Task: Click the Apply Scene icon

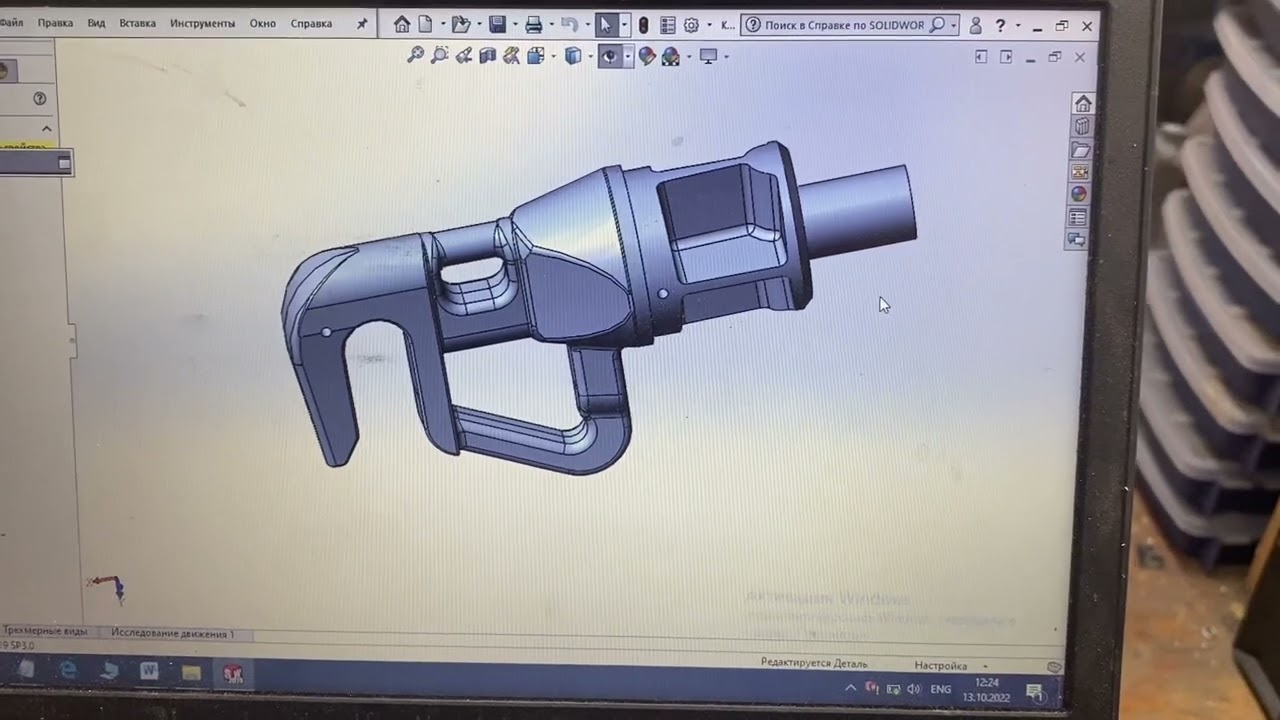Action: [x=671, y=56]
